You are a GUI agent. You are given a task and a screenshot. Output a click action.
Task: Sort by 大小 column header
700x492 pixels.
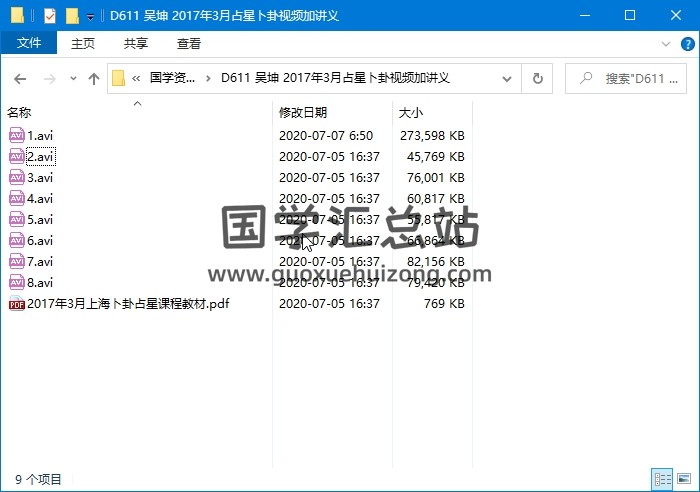coord(411,113)
